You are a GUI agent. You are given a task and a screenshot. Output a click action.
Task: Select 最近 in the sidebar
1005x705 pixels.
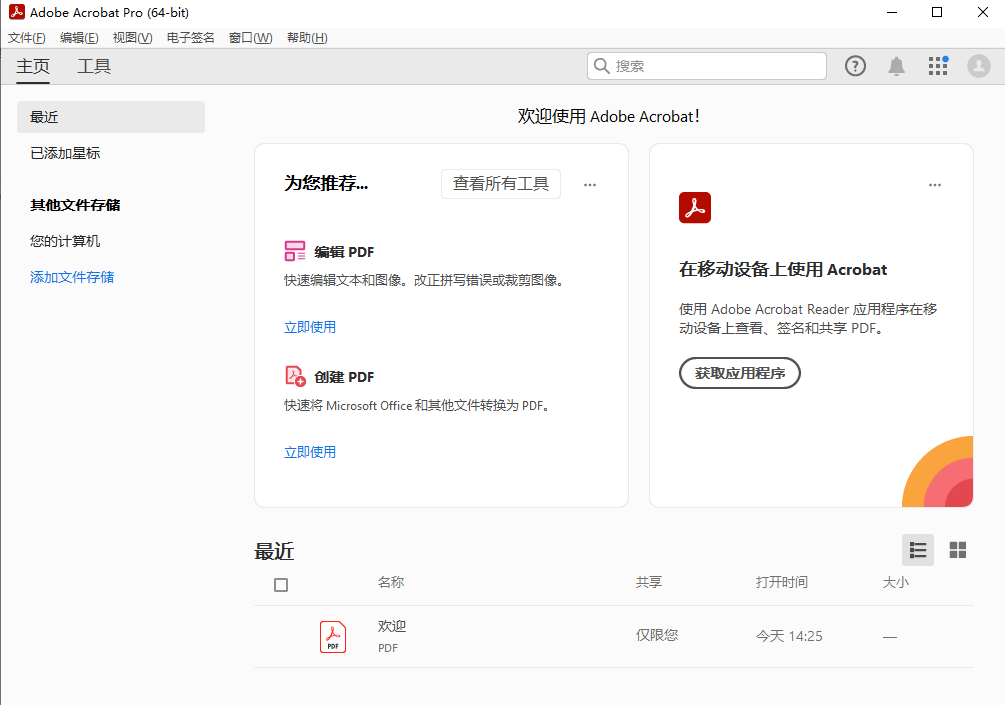111,117
